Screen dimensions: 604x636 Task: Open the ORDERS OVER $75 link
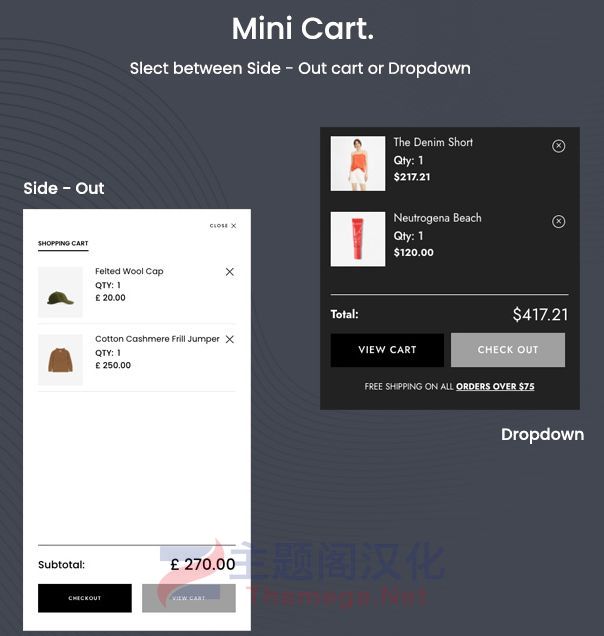[x=495, y=387]
